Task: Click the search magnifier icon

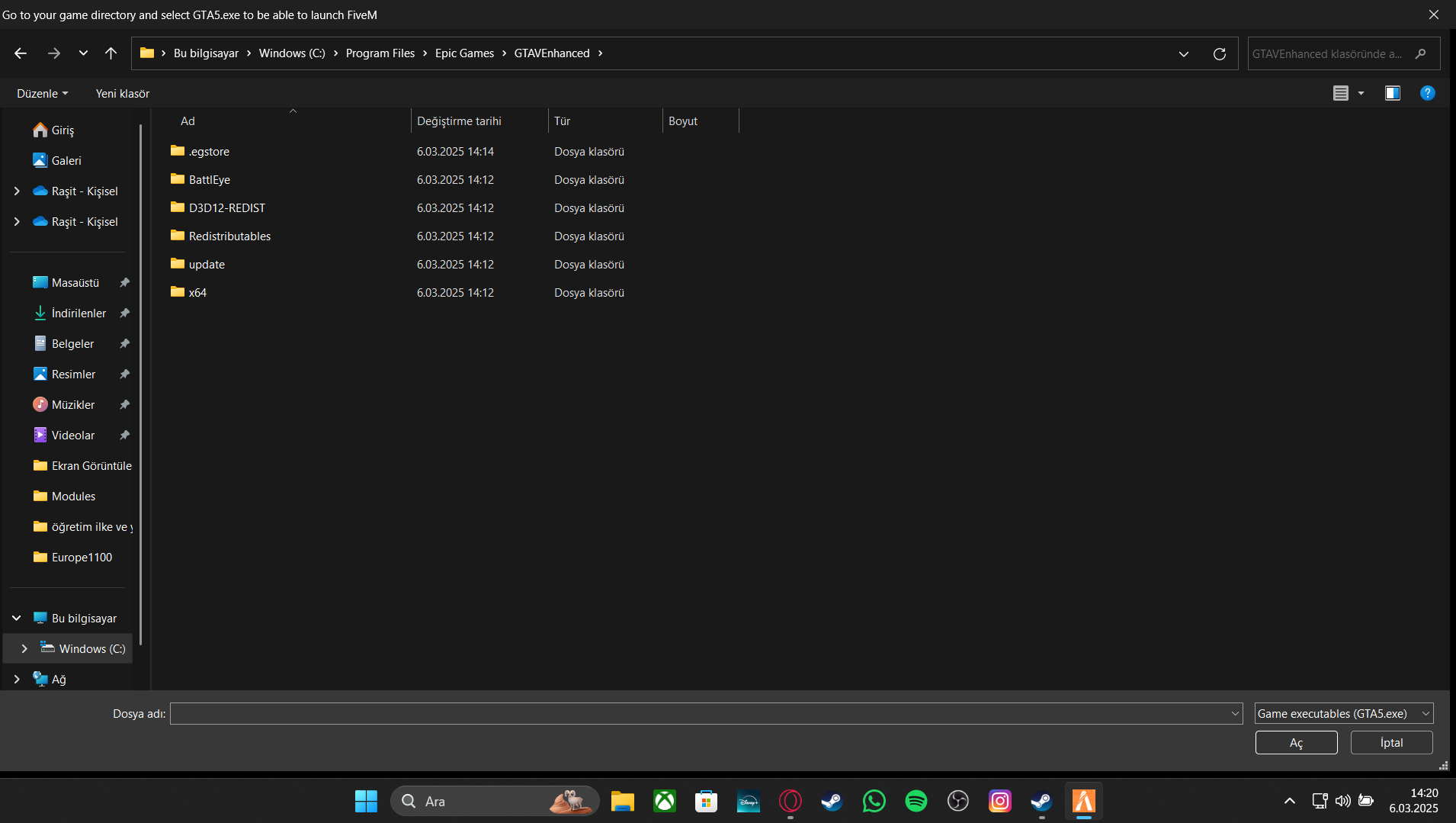Action: [1420, 54]
